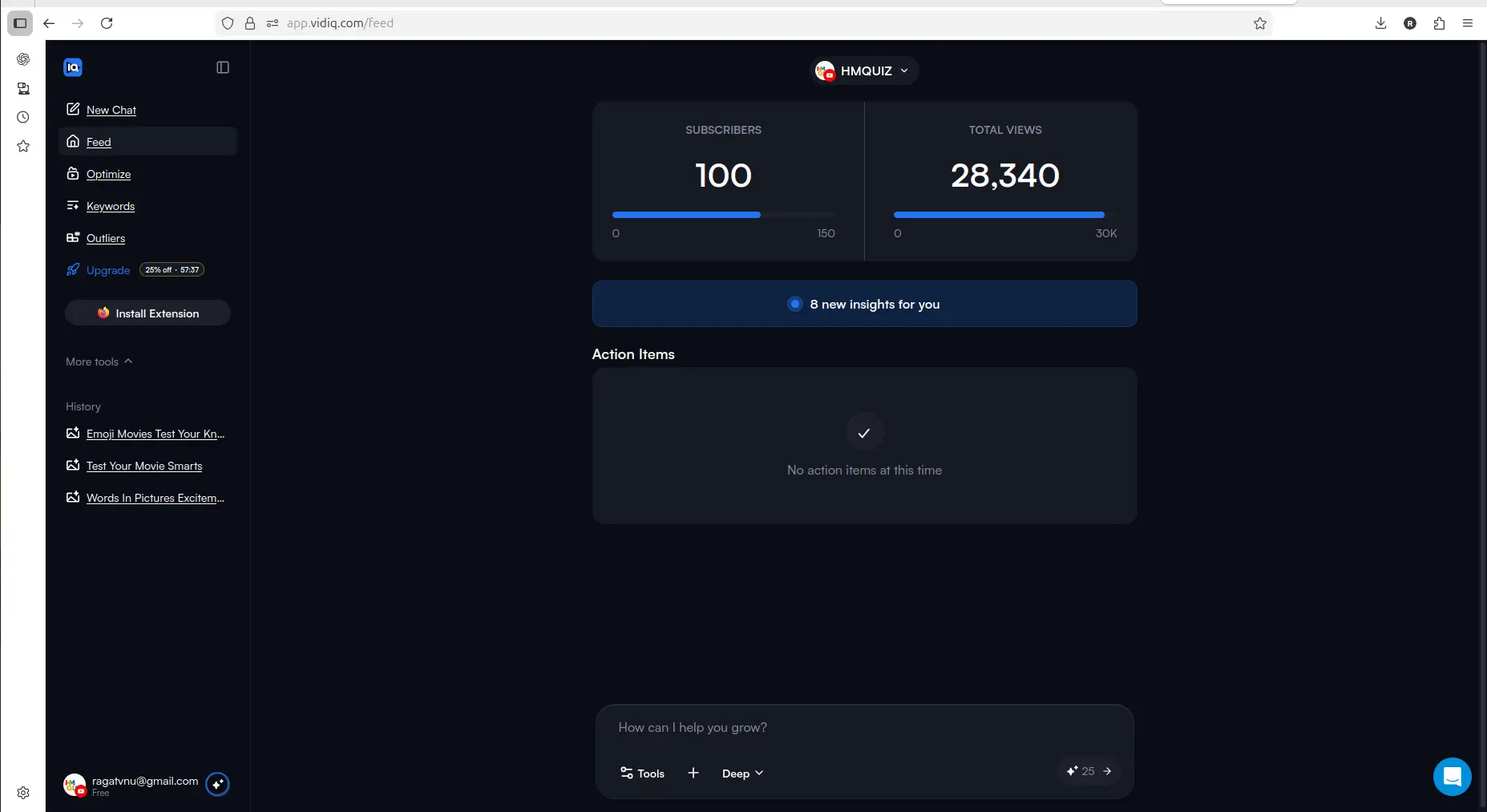Viewport: 1487px width, 812px height.
Task: Open New Chat from sidebar
Action: tap(111, 110)
